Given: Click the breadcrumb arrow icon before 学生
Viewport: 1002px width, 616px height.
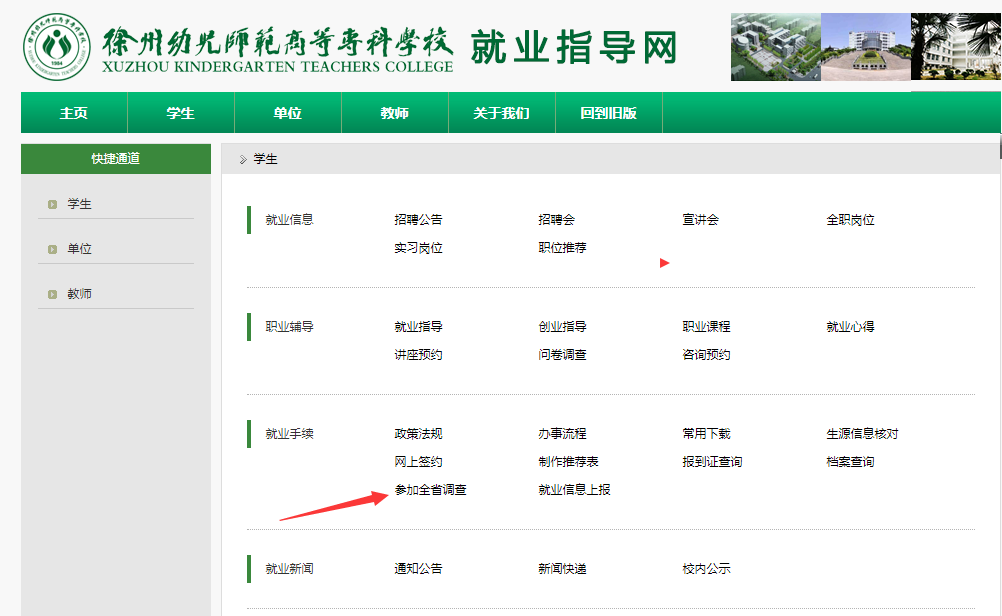Looking at the screenshot, I should 243,160.
